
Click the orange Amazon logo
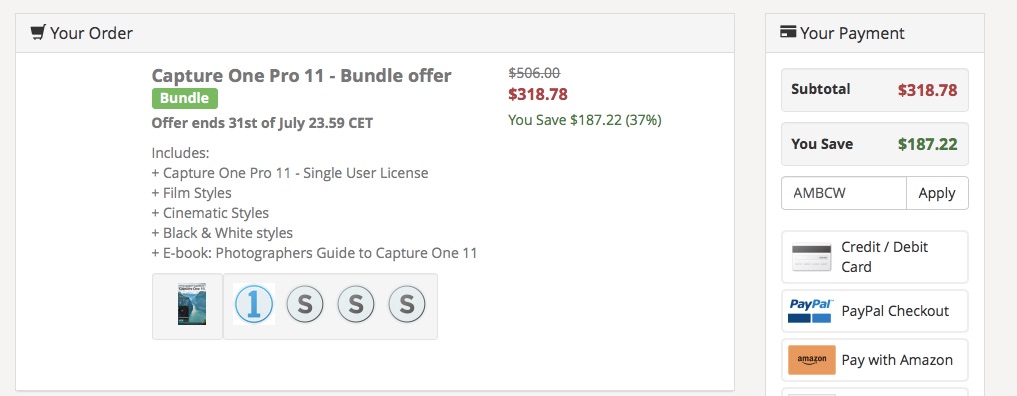811,360
